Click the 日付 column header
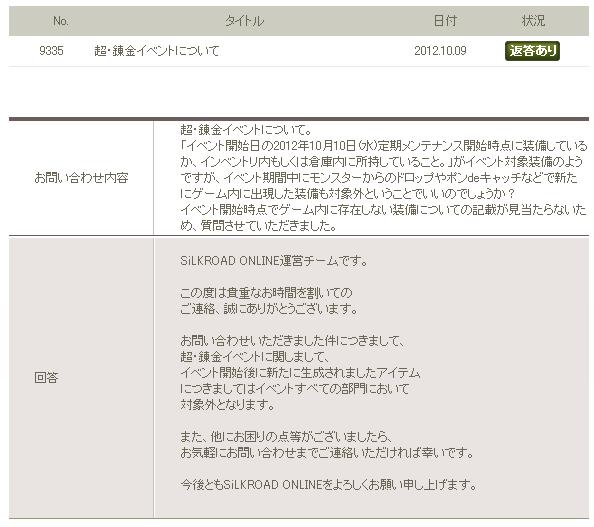Image resolution: width=594 pixels, height=527 pixels. (445, 21)
